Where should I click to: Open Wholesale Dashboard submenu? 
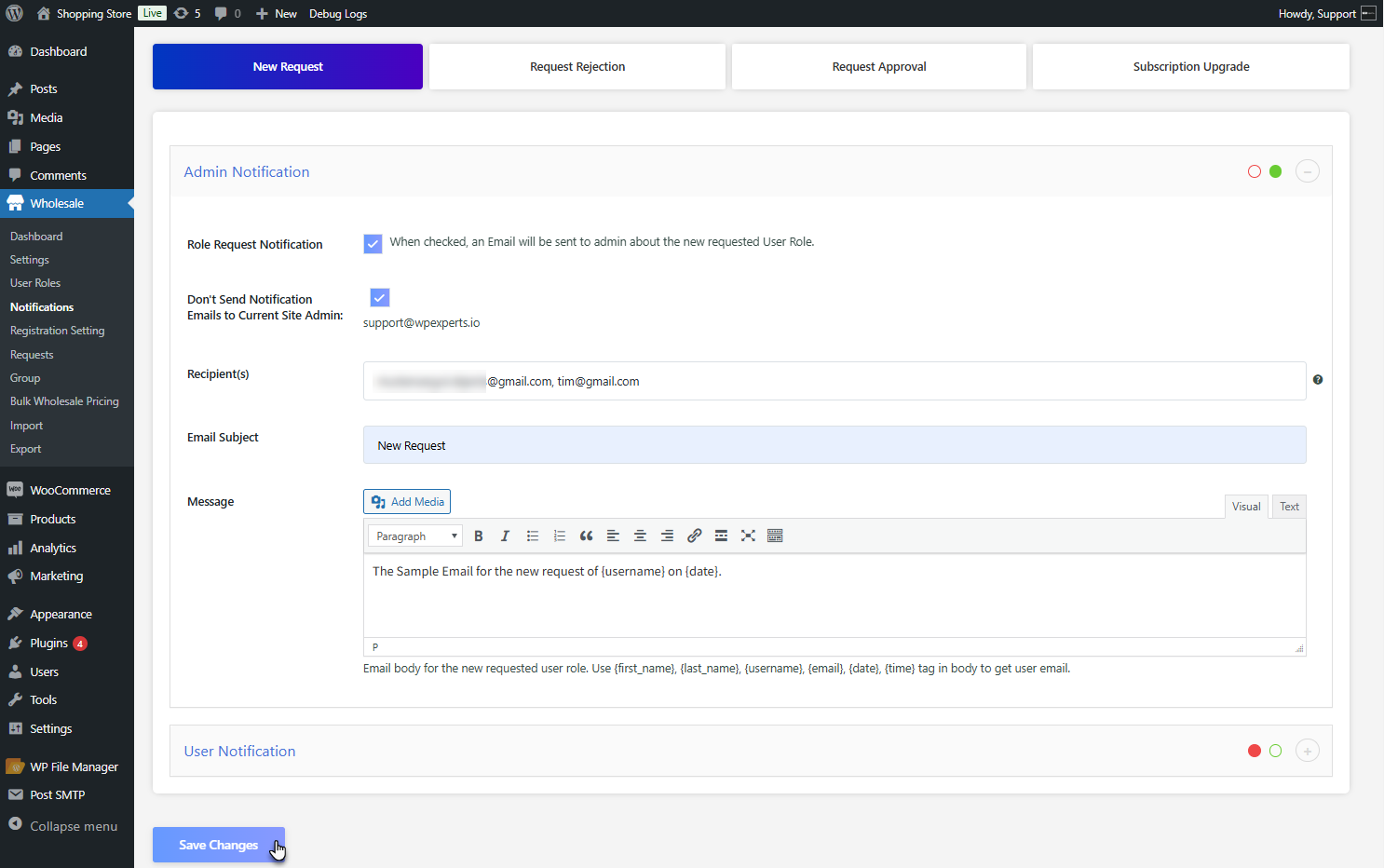[x=36, y=237]
